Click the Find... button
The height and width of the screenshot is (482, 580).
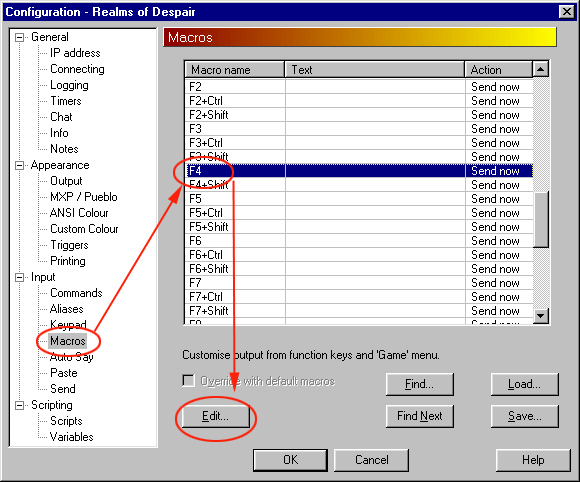click(x=419, y=384)
